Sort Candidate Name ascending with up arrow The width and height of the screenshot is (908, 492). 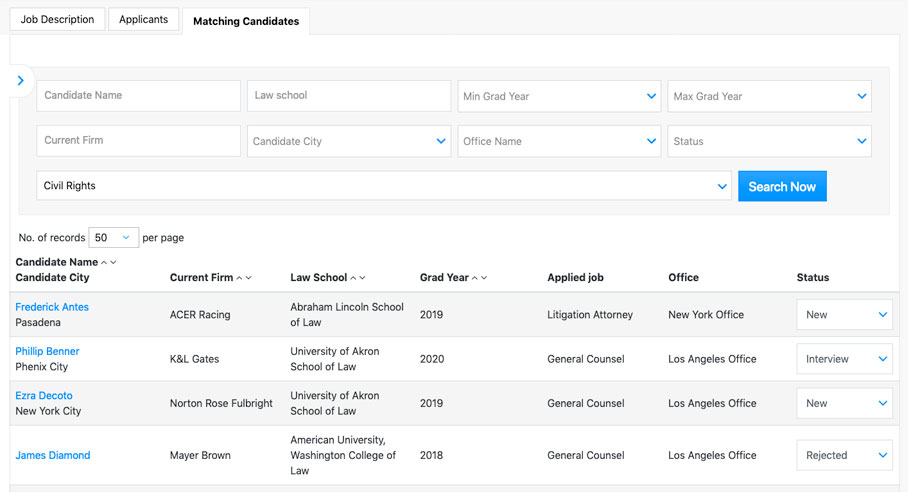point(104,262)
